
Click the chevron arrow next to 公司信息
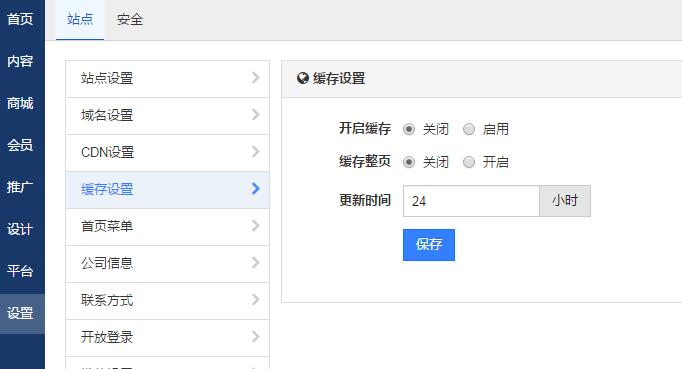pyautogui.click(x=256, y=263)
